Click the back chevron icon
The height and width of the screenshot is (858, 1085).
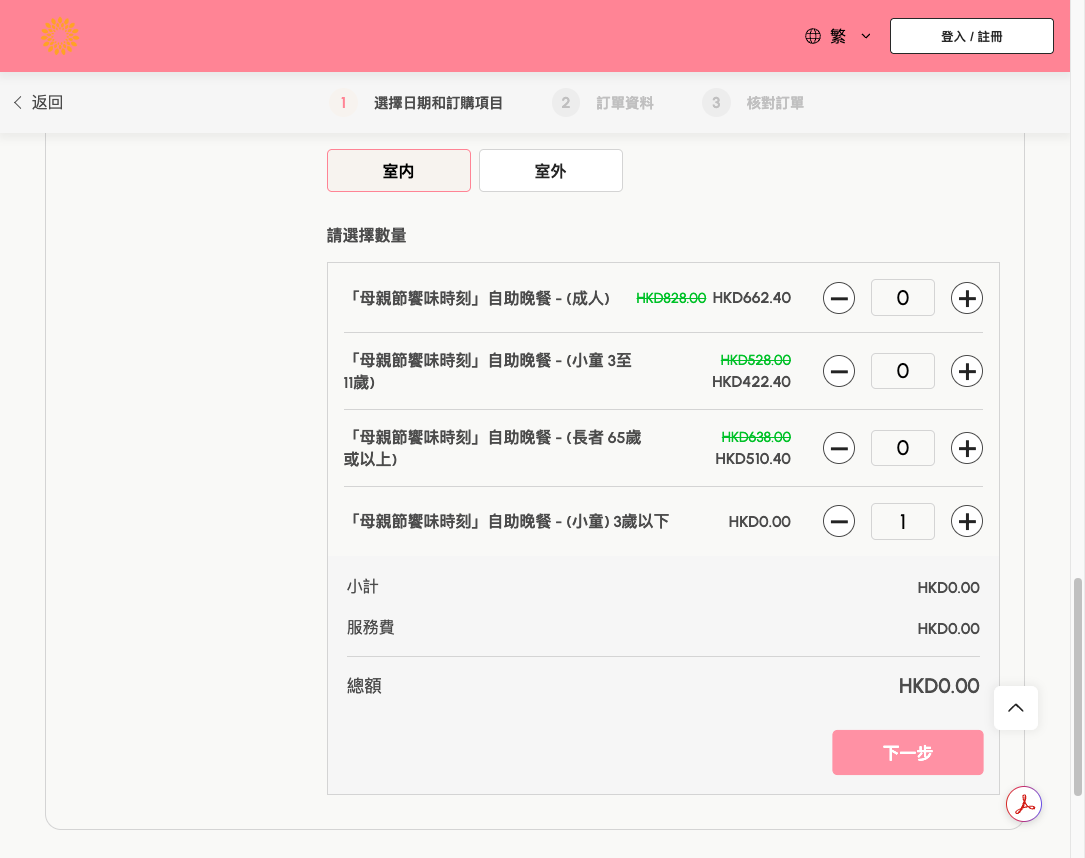coord(18,102)
